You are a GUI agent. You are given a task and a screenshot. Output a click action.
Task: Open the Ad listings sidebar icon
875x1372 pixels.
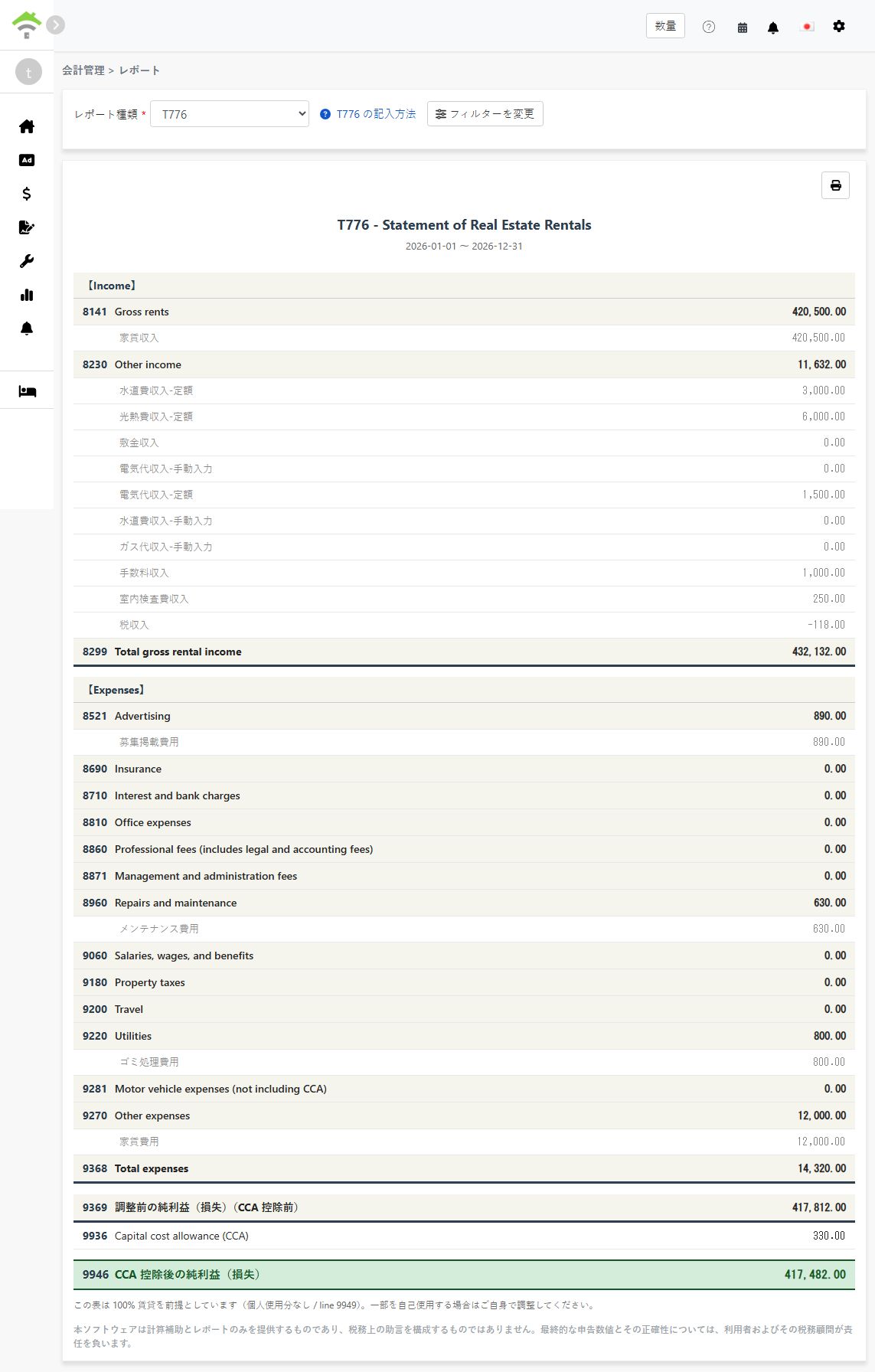tap(27, 160)
